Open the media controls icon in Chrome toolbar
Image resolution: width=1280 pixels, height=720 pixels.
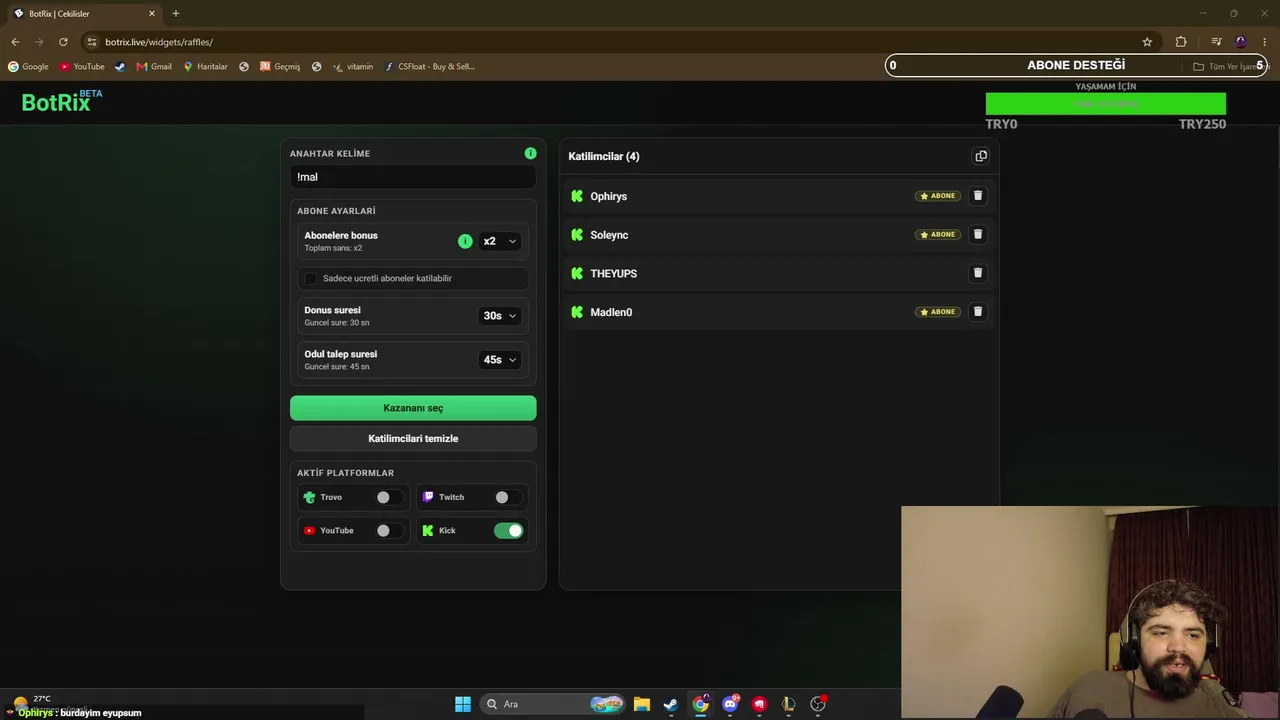pyautogui.click(x=1216, y=42)
